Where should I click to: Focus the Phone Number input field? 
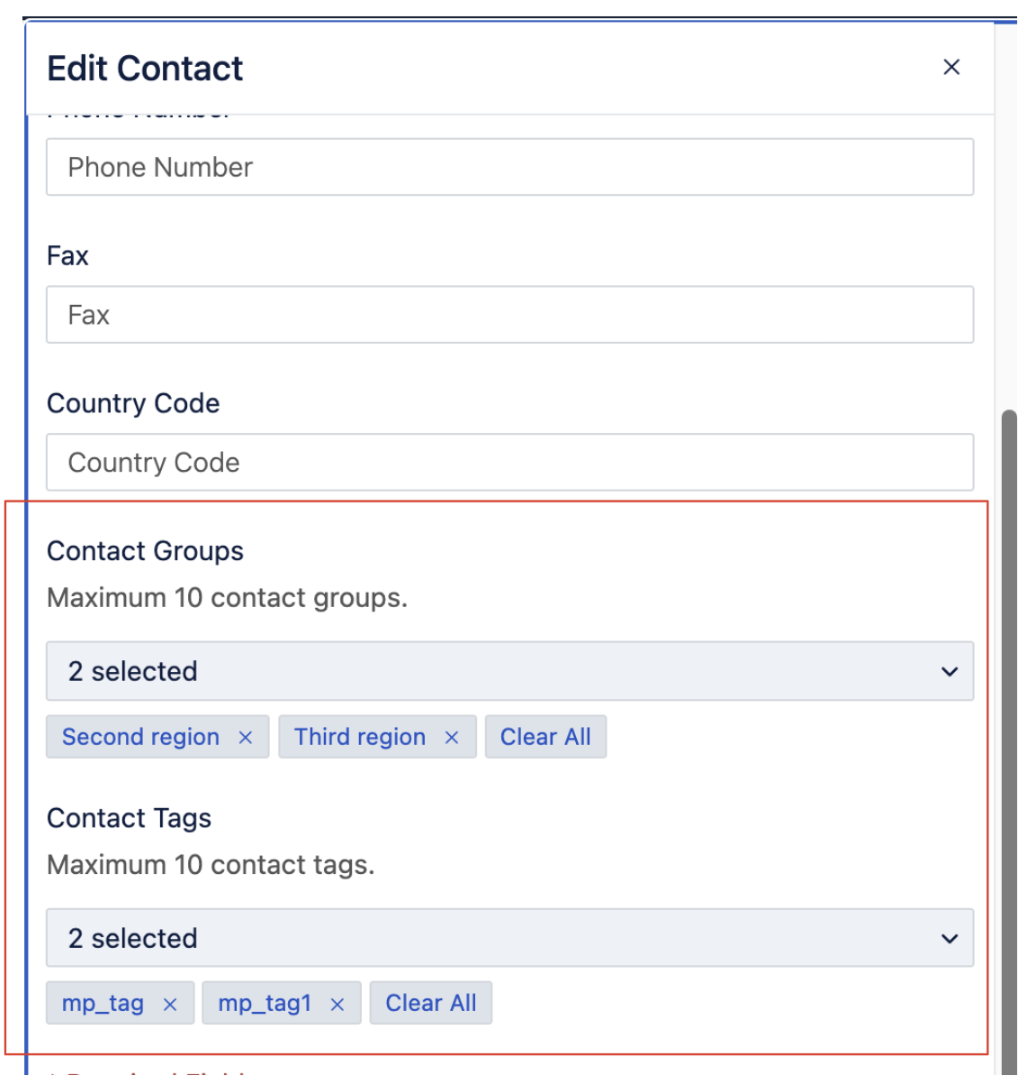click(x=509, y=167)
